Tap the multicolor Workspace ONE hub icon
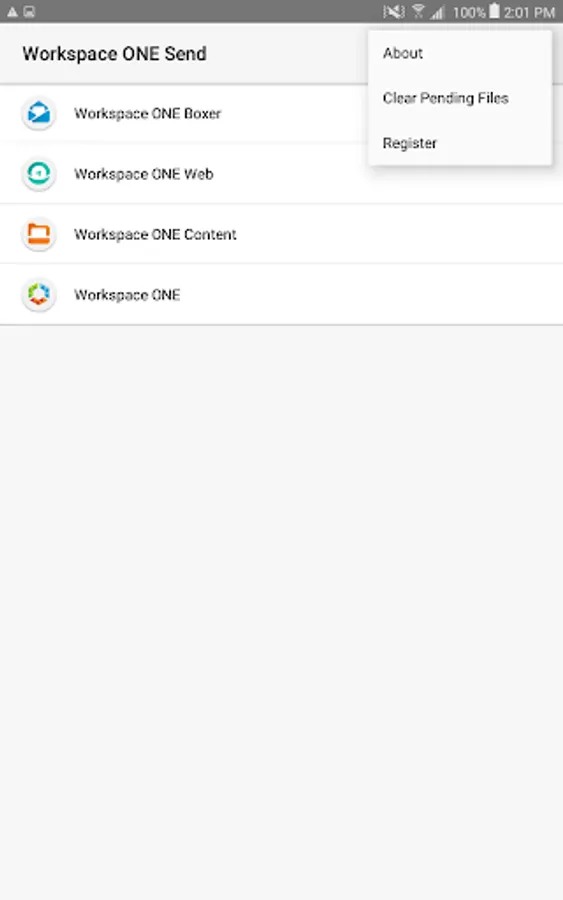This screenshot has width=563, height=900. (x=38, y=294)
